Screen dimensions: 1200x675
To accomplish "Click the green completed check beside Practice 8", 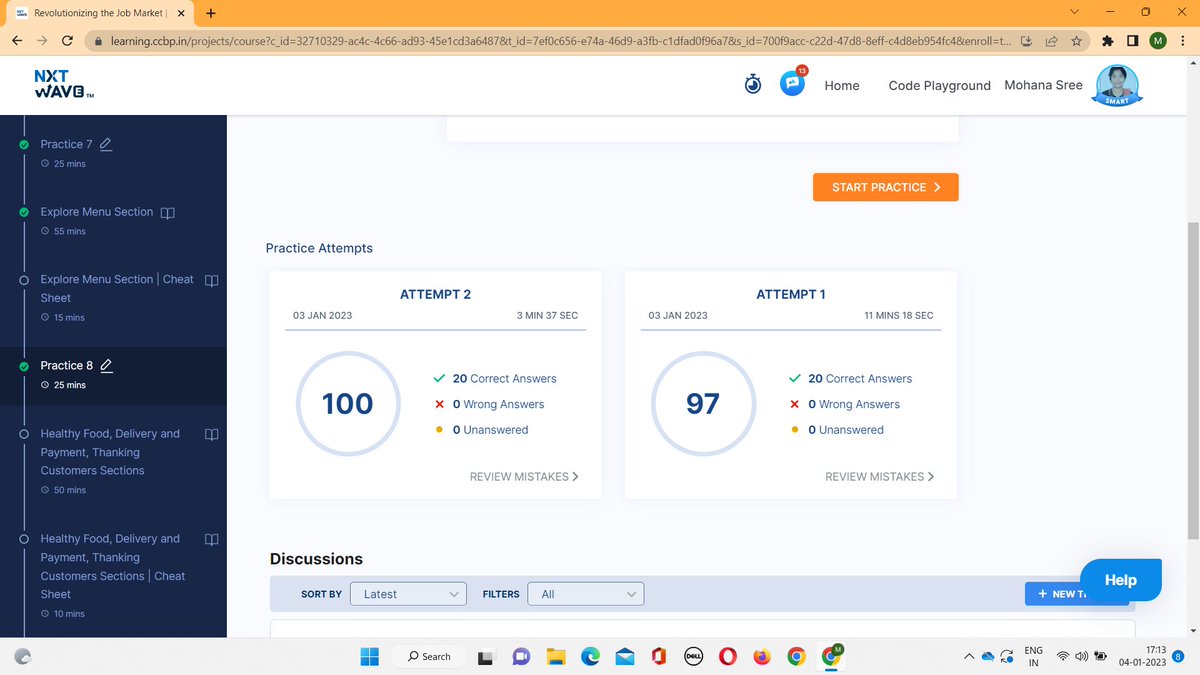I will (23, 366).
